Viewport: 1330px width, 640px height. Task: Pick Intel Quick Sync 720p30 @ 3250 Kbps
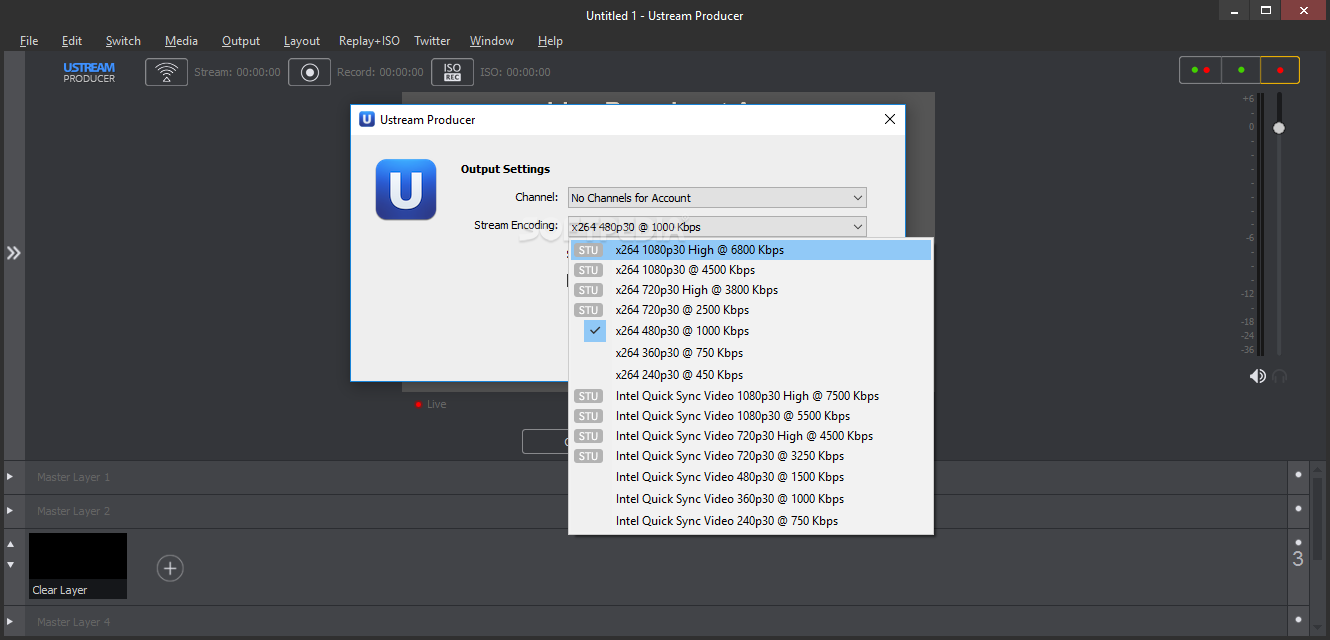tap(751, 456)
